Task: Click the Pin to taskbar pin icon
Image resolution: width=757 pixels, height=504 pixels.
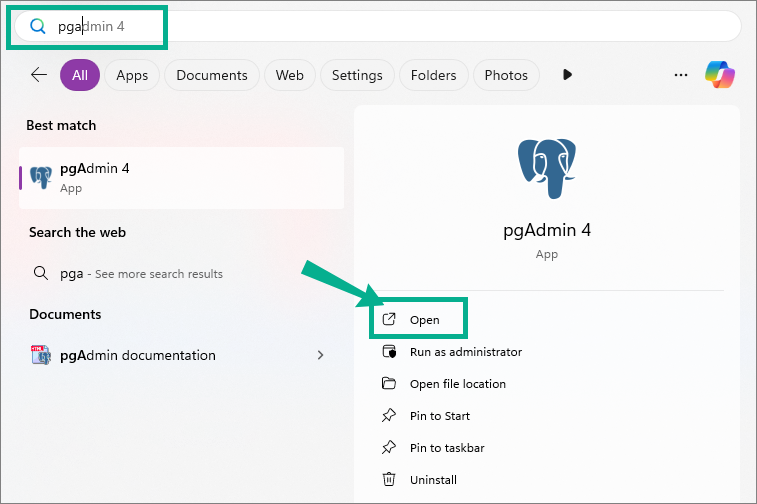Action: [x=389, y=448]
